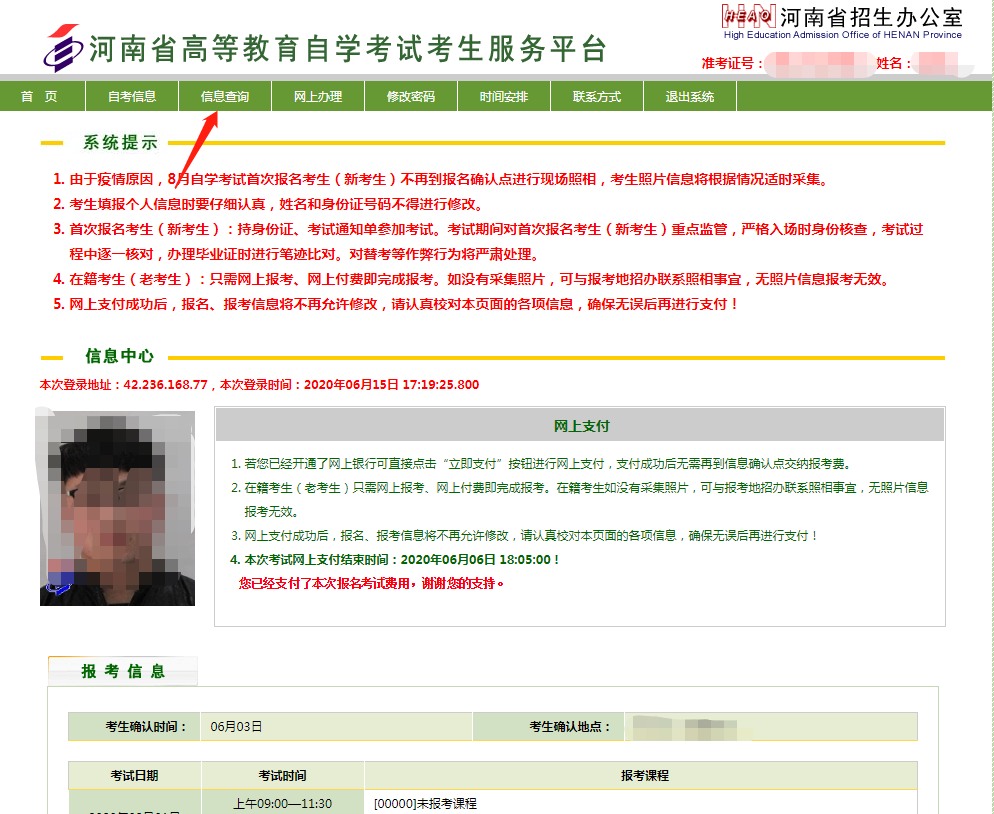Screen dimensions: 994x814
Task: Click the 网上支付 panel header
Action: (x=581, y=426)
